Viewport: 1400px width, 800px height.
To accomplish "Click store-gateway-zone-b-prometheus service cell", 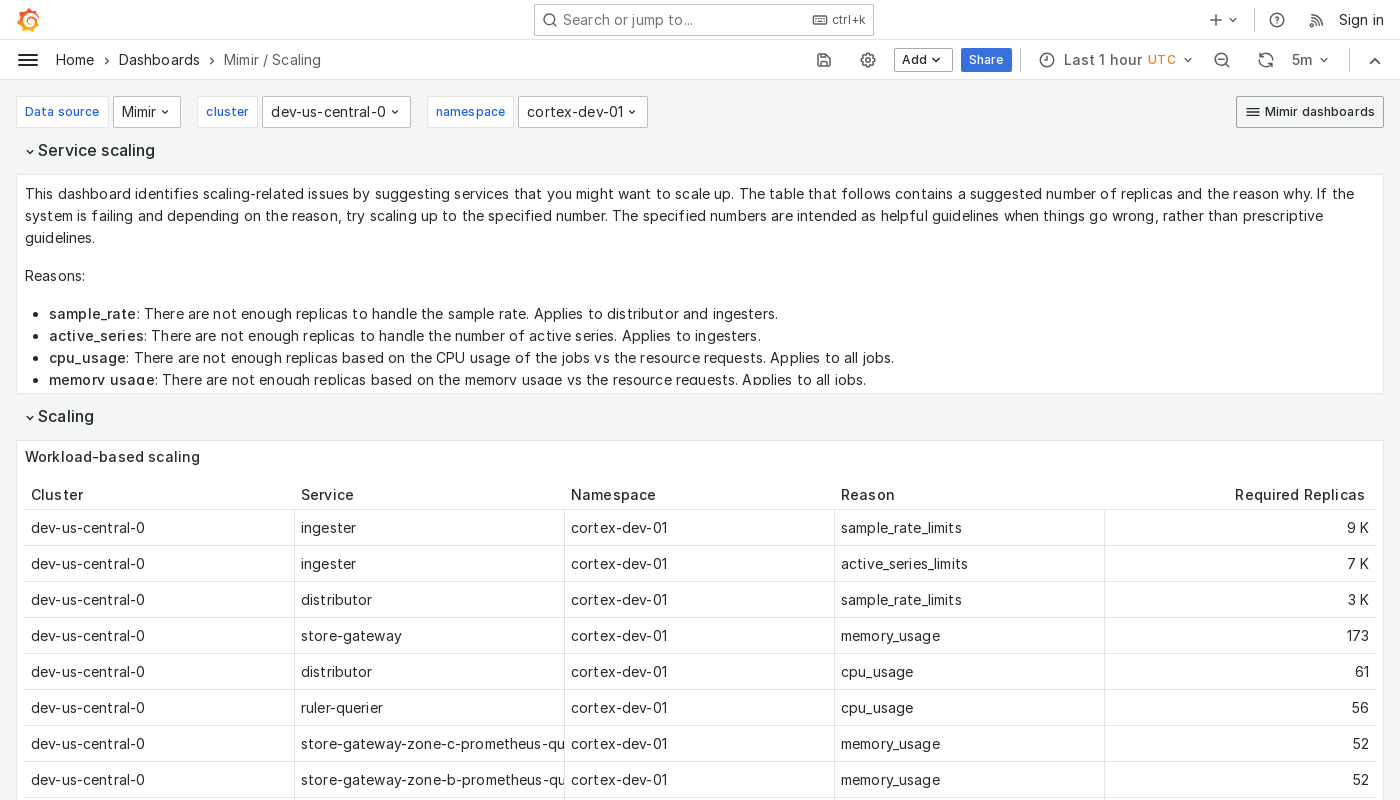I will coord(429,780).
